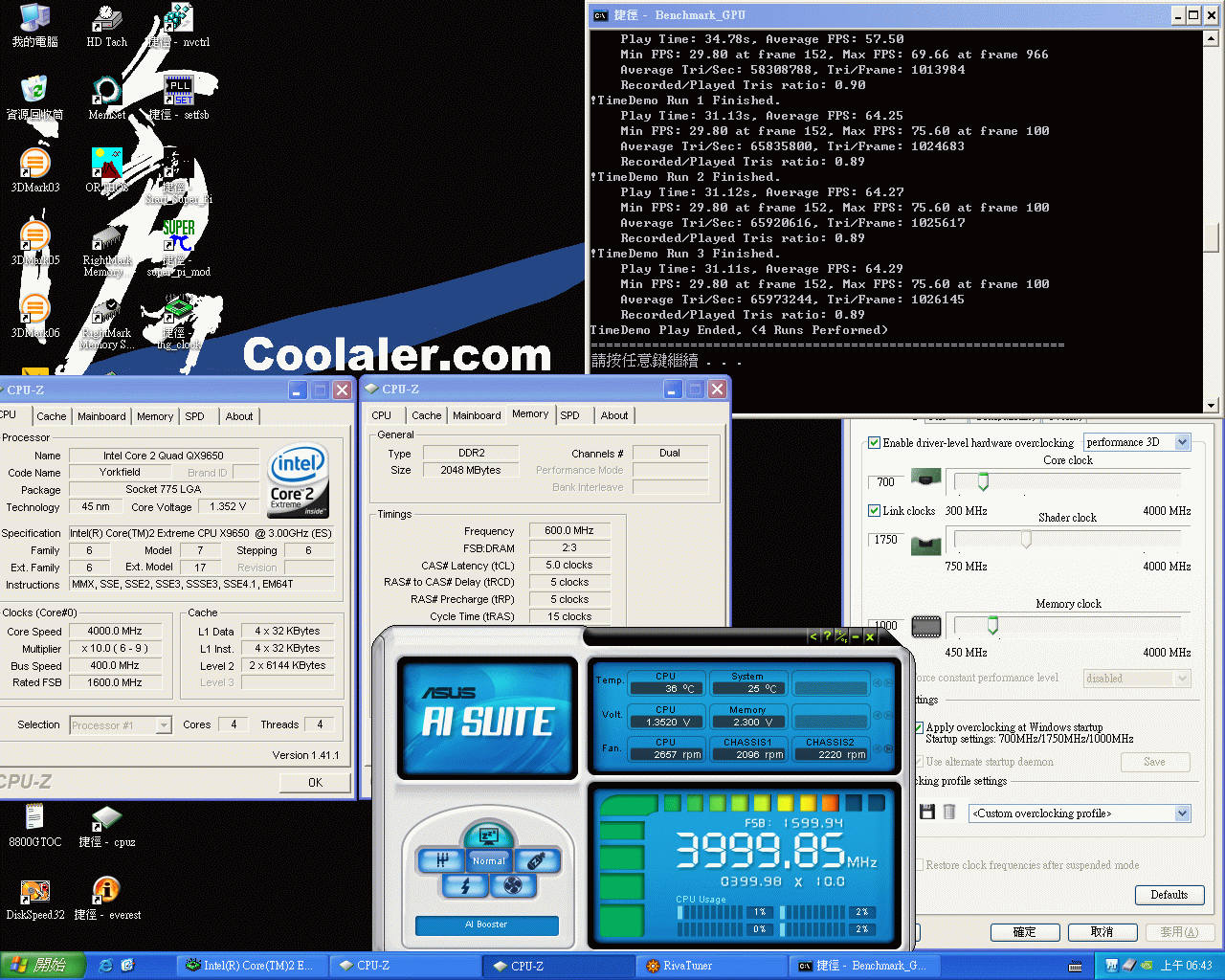
Task: Open AI Suite help question mark
Action: 827,636
